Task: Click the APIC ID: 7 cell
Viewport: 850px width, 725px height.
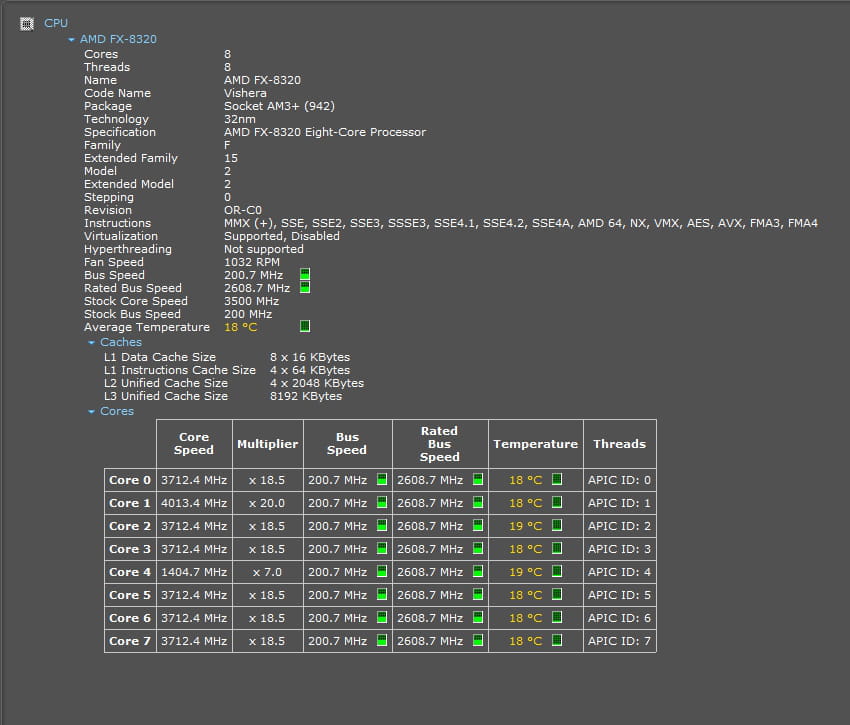Action: 620,641
